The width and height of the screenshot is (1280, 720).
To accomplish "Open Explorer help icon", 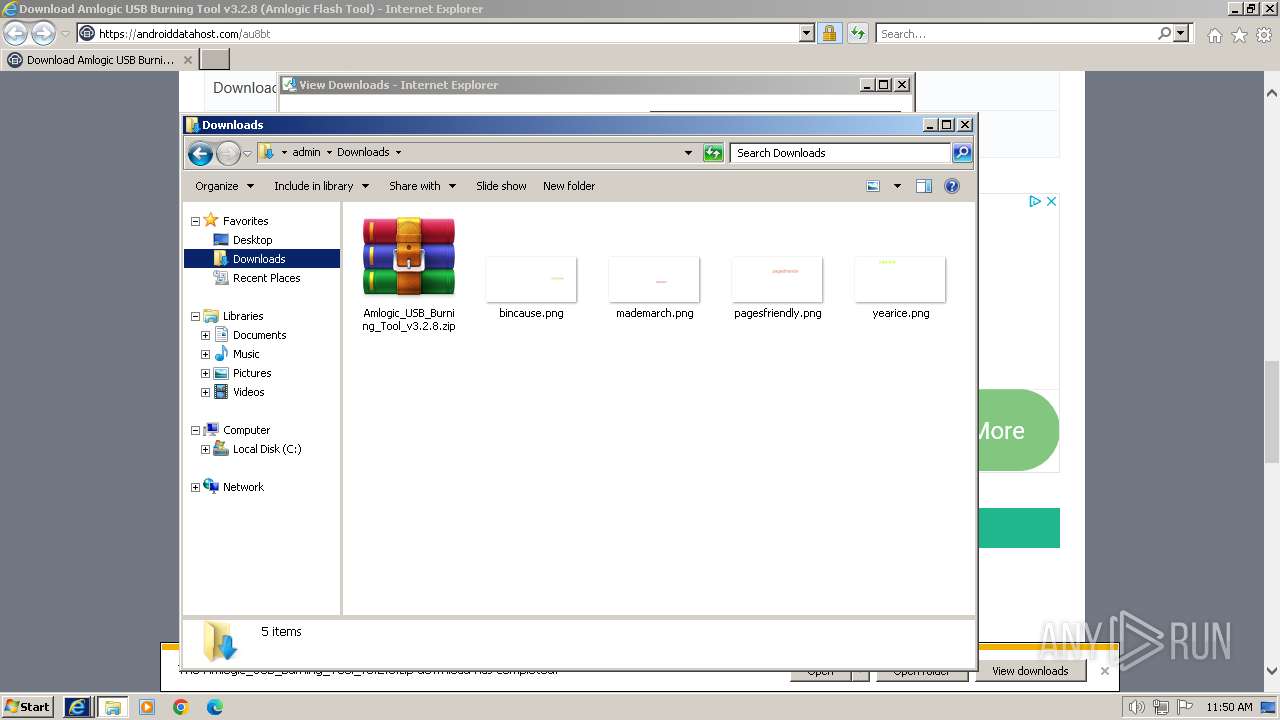I will point(952,186).
